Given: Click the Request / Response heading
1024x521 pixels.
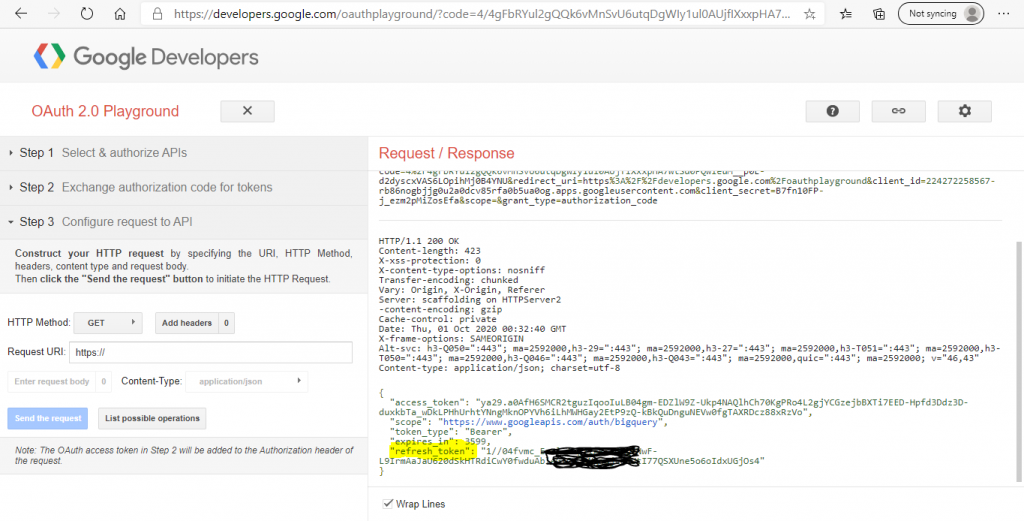Looking at the screenshot, I should pos(447,153).
